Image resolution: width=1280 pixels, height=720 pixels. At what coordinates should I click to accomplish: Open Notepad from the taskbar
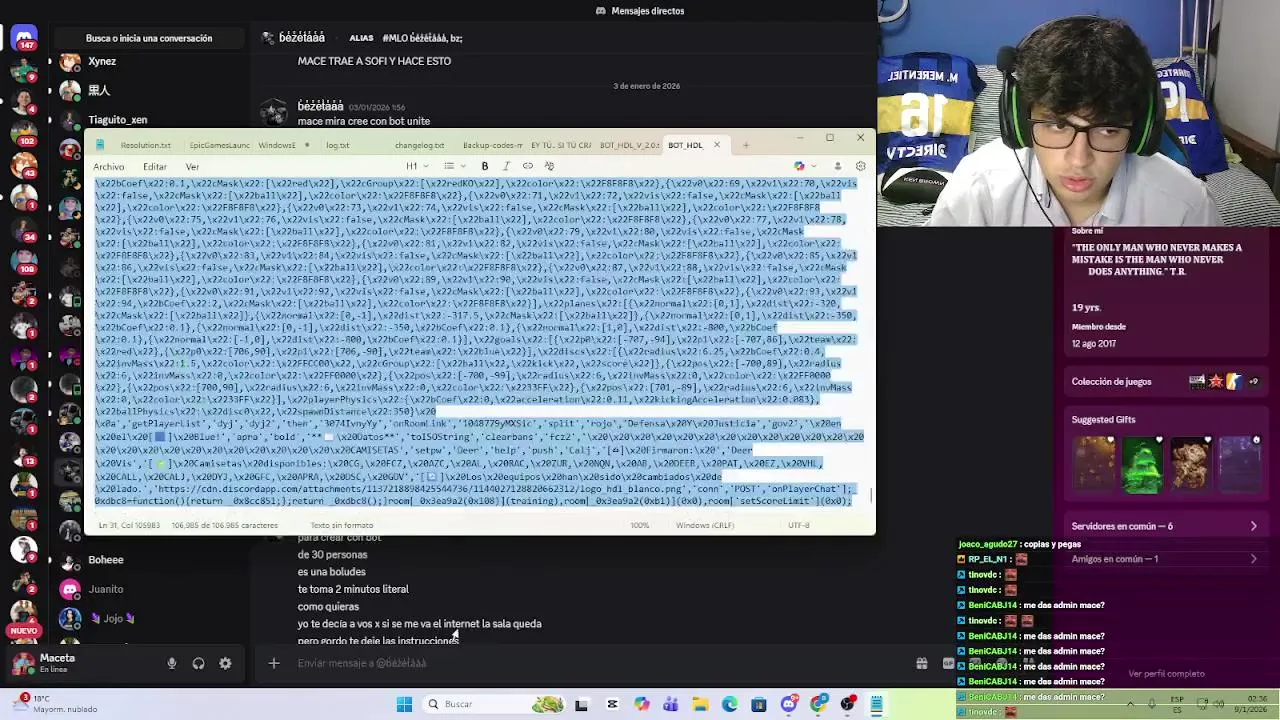click(877, 704)
